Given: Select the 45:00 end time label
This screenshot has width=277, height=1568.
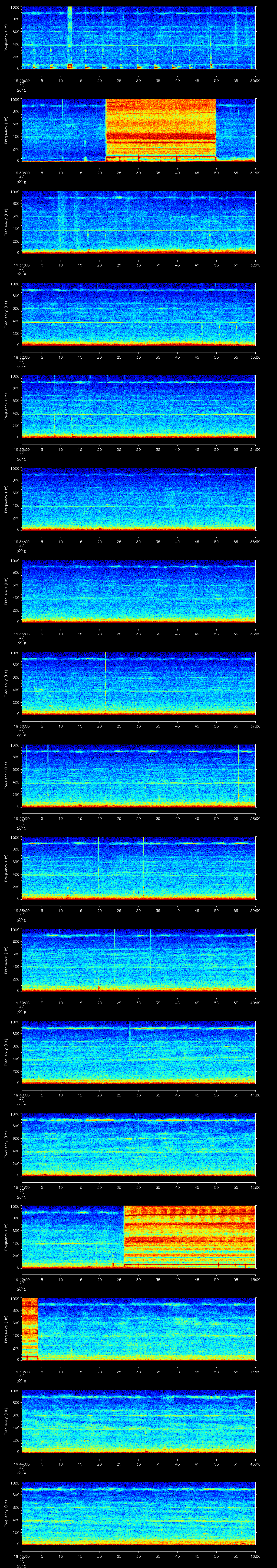Looking at the screenshot, I should pos(255,1464).
